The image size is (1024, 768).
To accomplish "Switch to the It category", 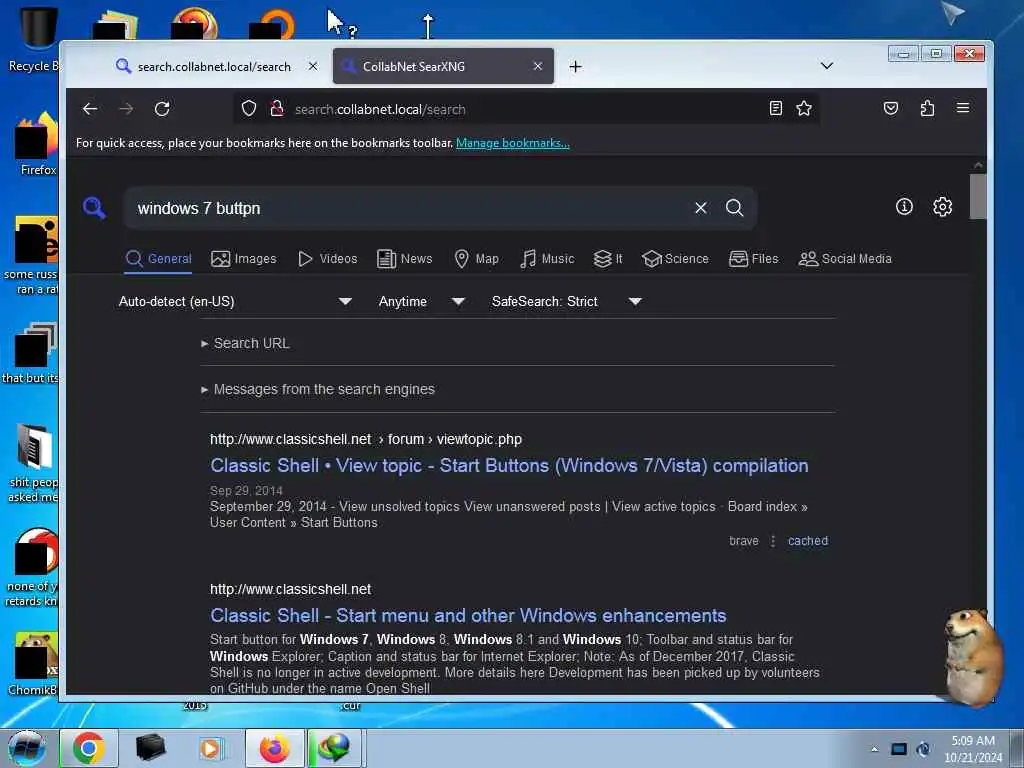I will tap(607, 259).
